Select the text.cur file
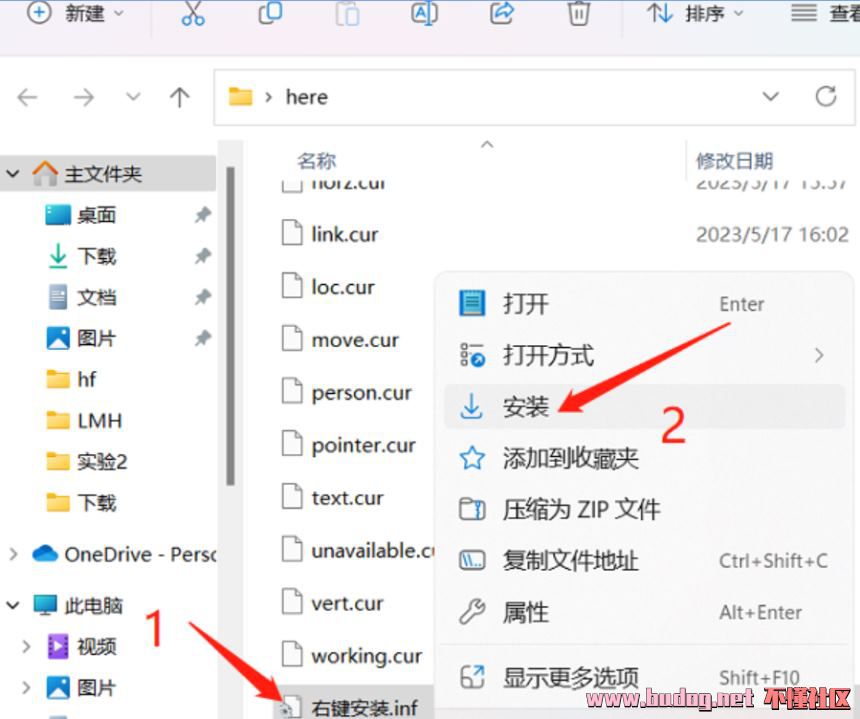Screen dimensions: 860x719 pyautogui.click(x=347, y=498)
